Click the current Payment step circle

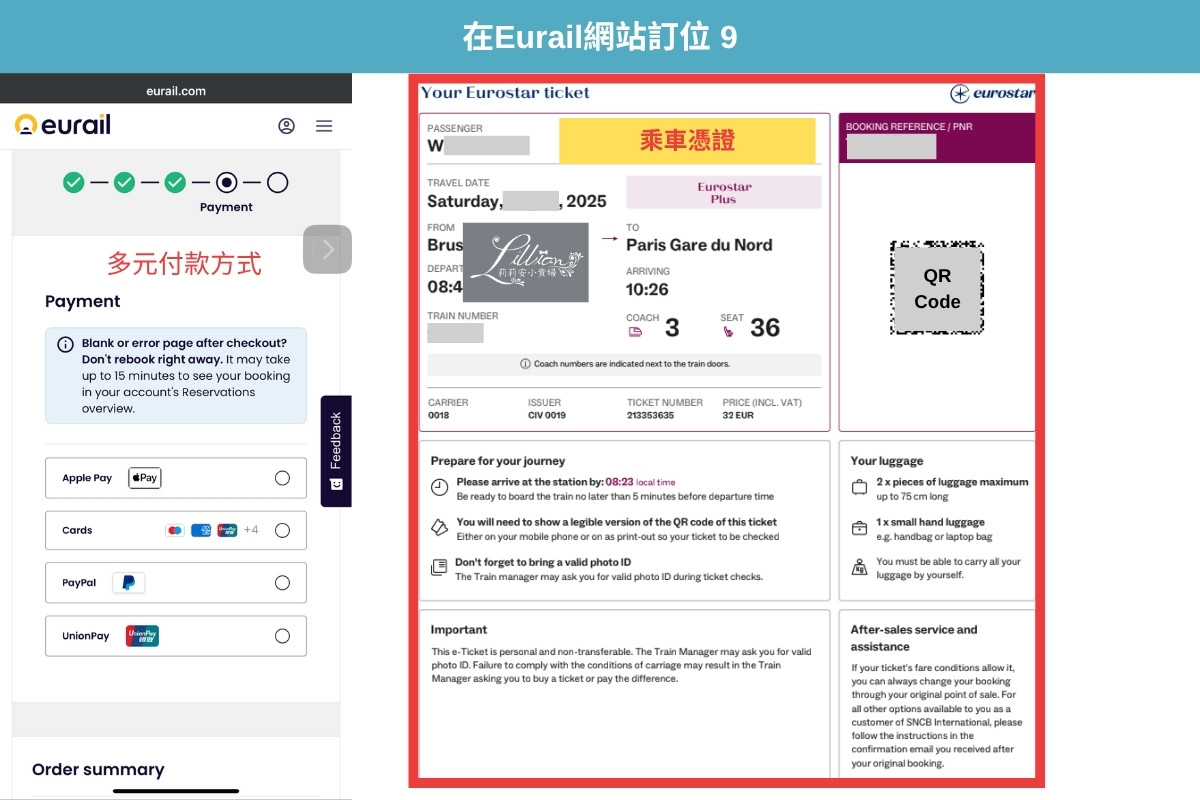226,182
